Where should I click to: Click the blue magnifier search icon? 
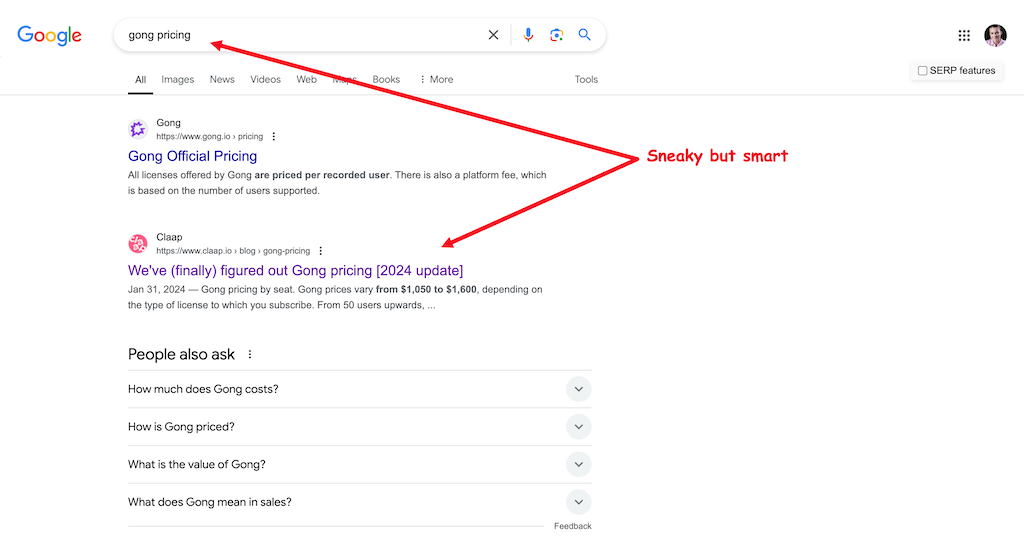click(584, 35)
